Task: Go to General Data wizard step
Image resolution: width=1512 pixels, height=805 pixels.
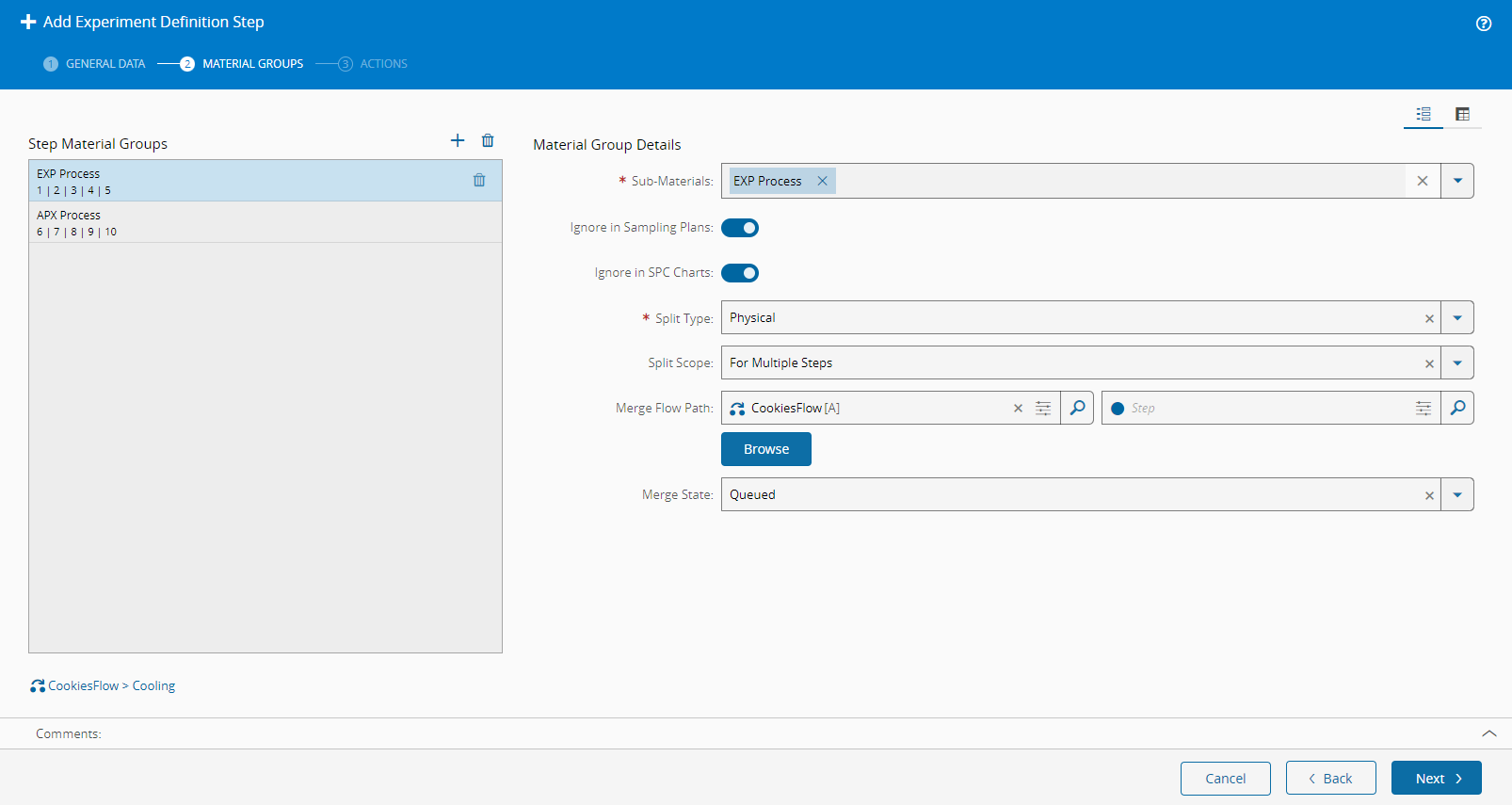Action: click(x=94, y=64)
